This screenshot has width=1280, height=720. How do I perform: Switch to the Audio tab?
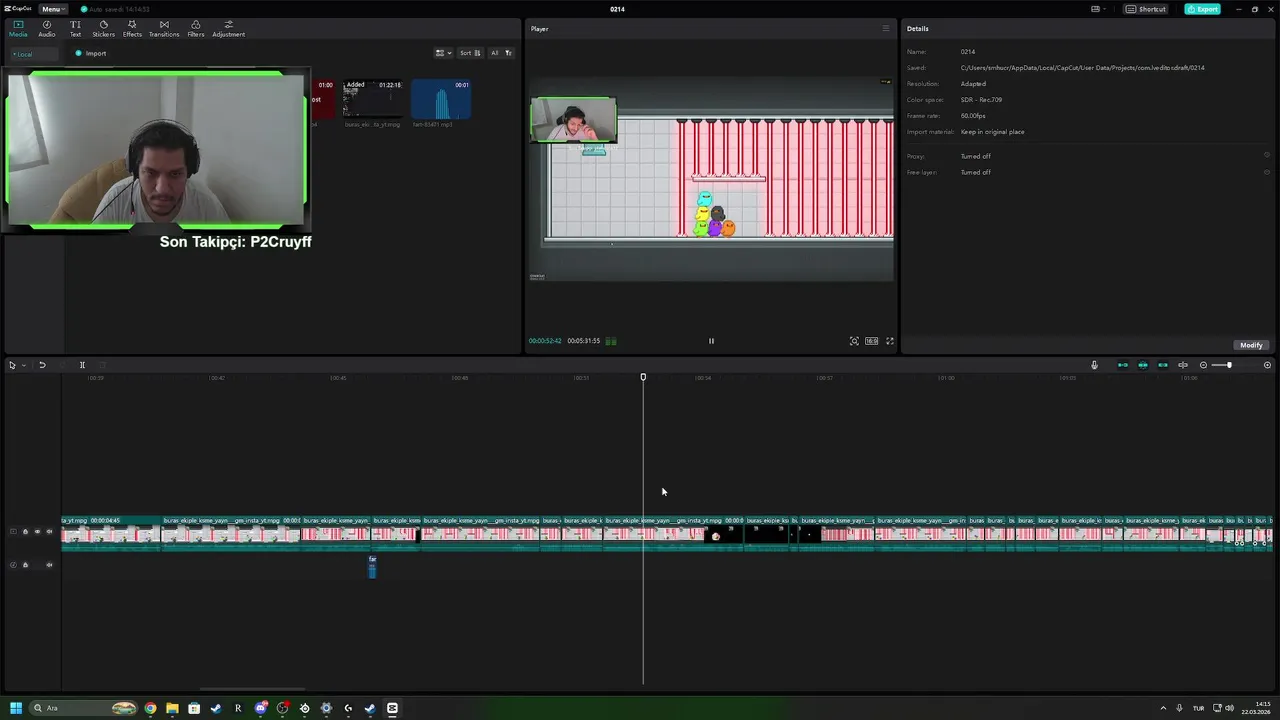[47, 29]
